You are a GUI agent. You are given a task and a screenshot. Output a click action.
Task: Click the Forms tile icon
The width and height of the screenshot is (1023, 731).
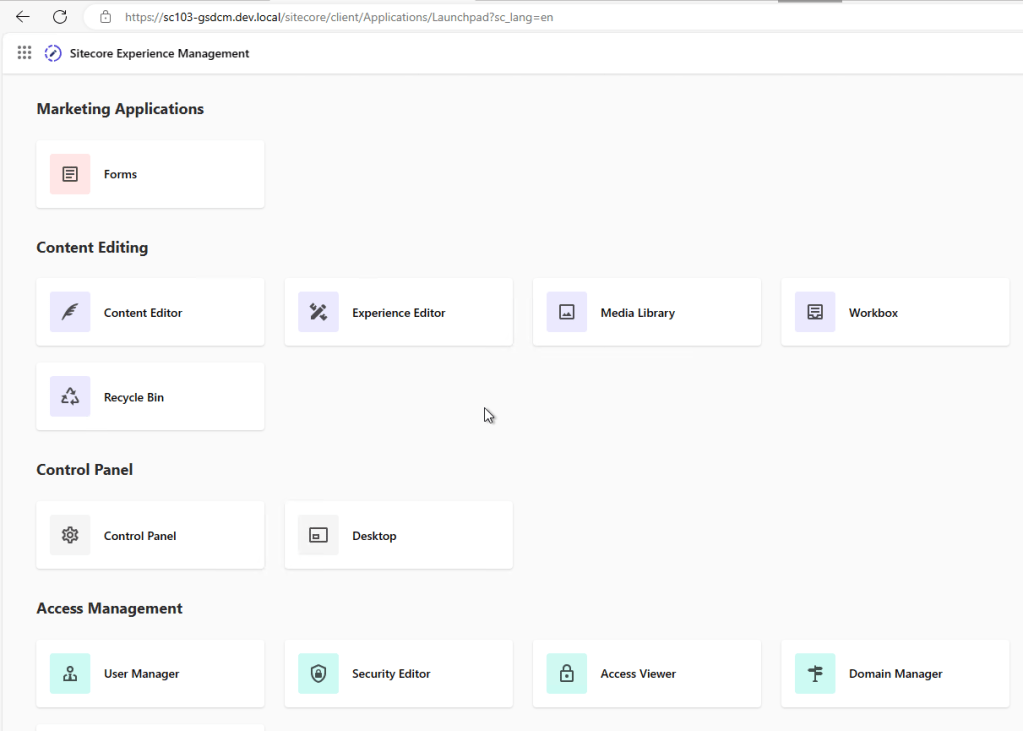(x=70, y=174)
